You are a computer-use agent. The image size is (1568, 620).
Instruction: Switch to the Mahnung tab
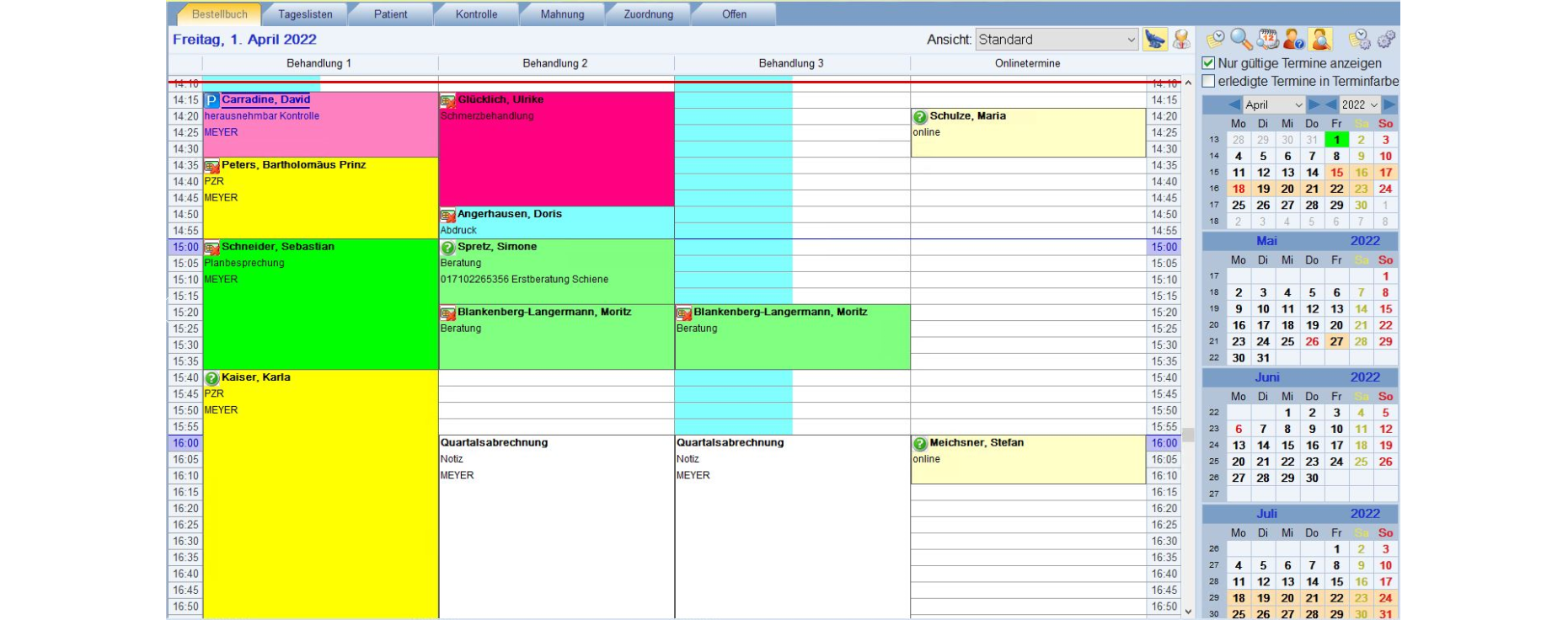(562, 14)
